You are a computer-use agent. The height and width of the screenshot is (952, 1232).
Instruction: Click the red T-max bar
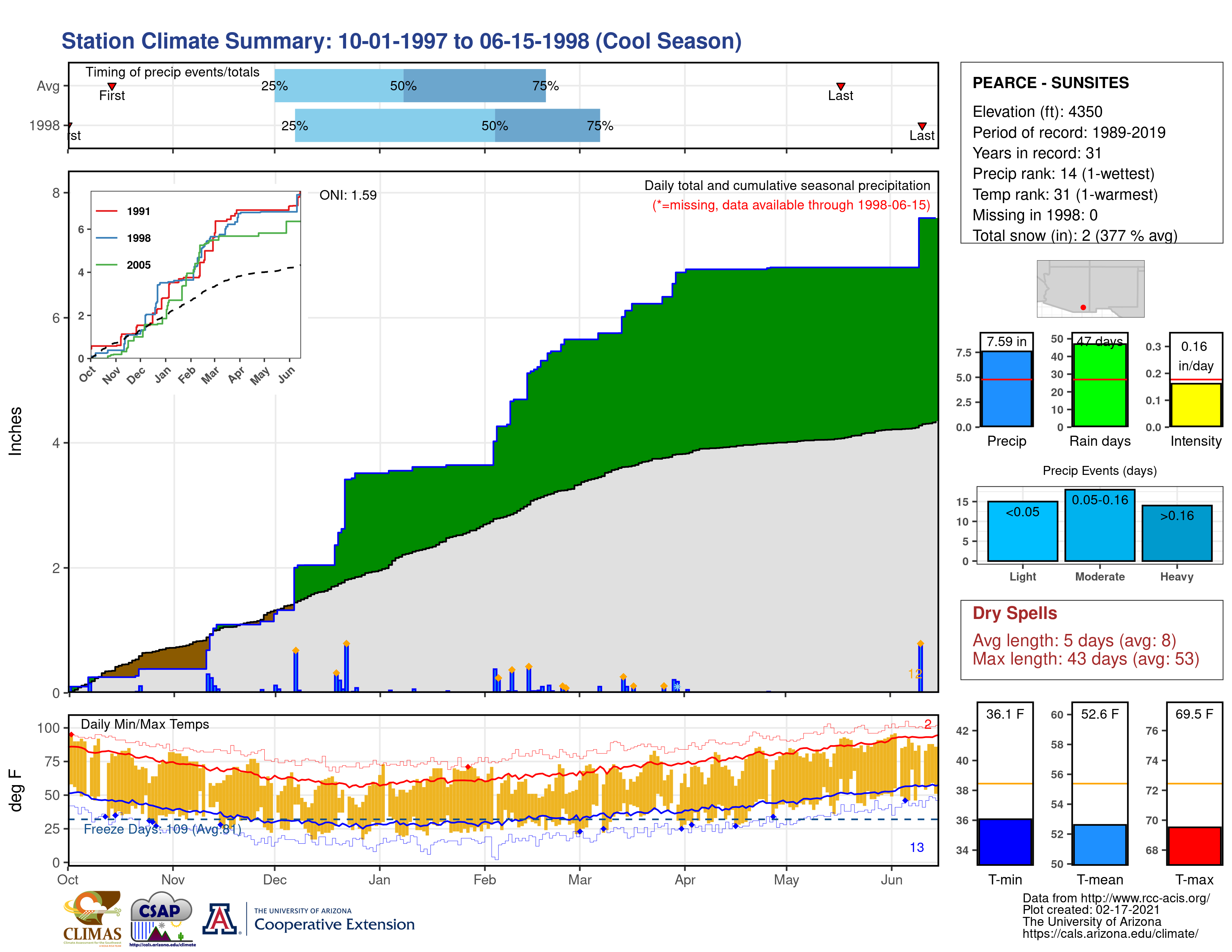[1194, 845]
